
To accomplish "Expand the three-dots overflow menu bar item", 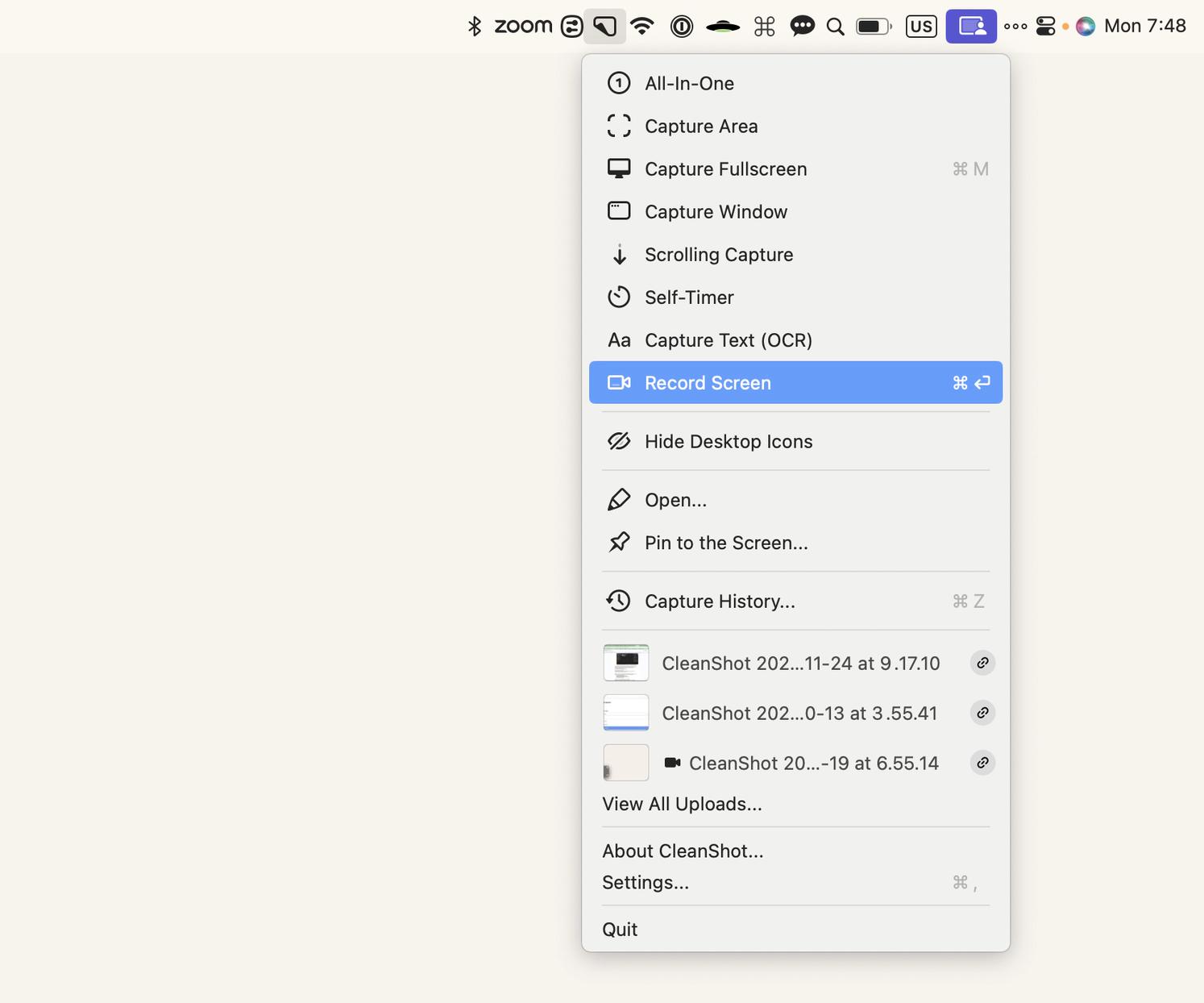I will [1015, 27].
